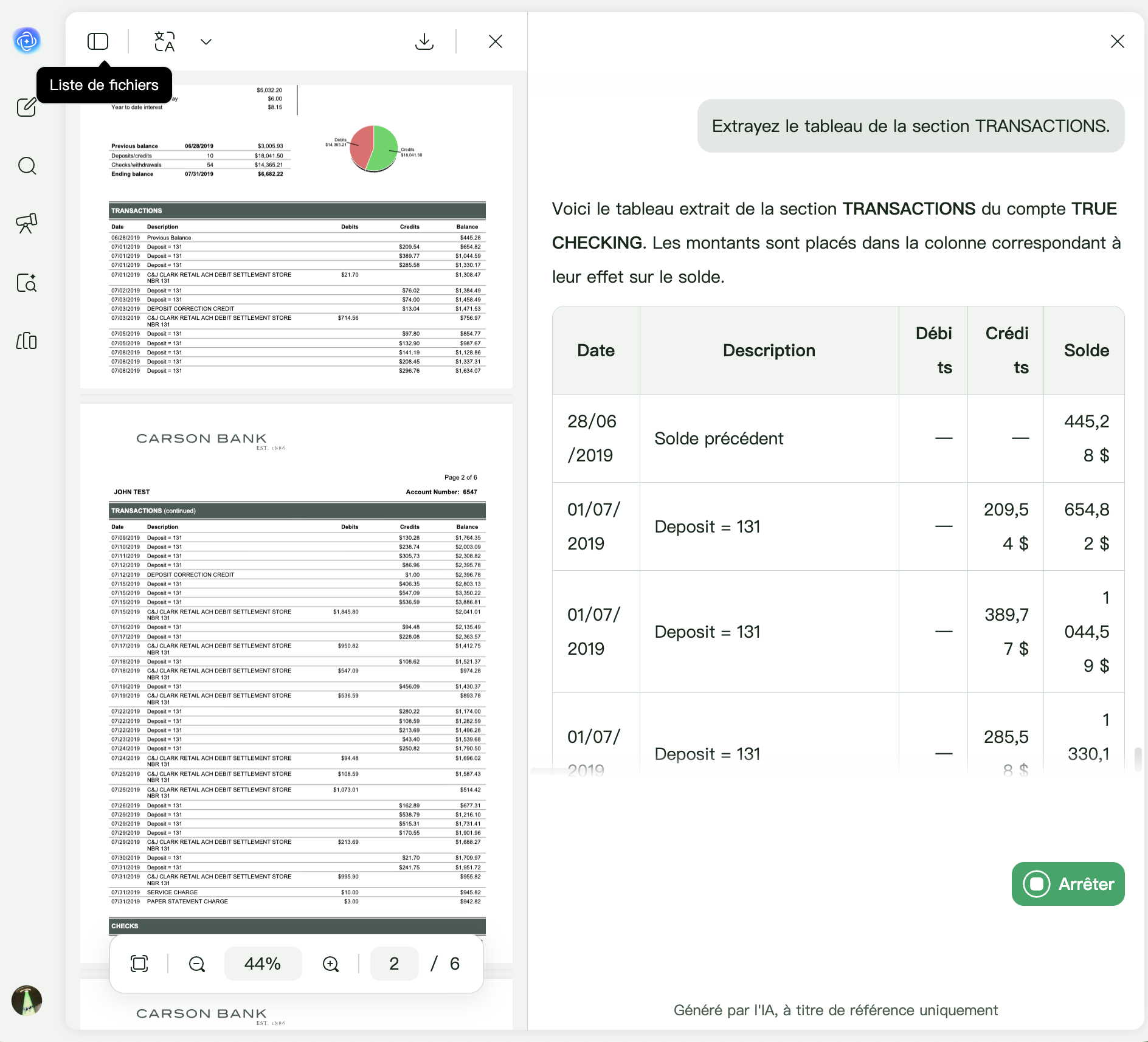Click 'JOHN TEST' name on page 2
The image size is (1148, 1042).
click(132, 492)
